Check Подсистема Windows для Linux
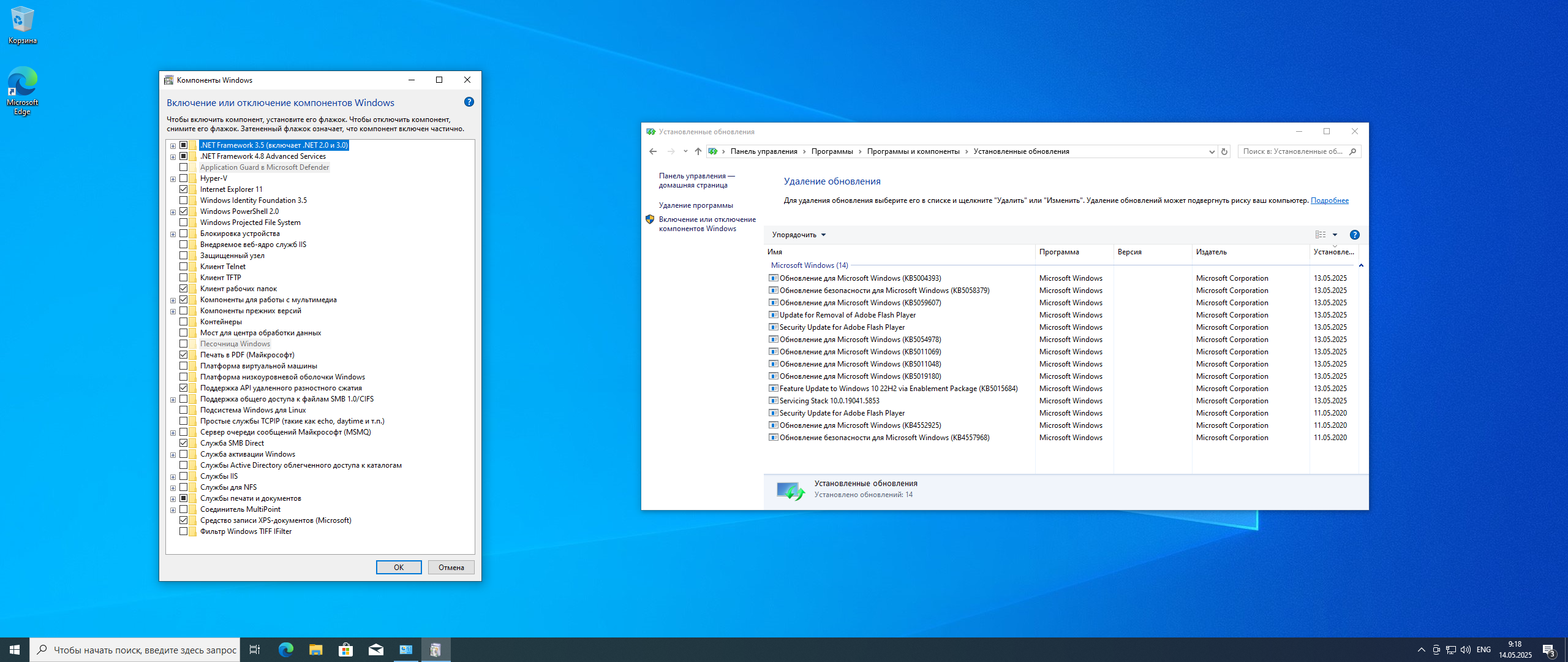Viewport: 1568px width, 662px height. pos(183,410)
